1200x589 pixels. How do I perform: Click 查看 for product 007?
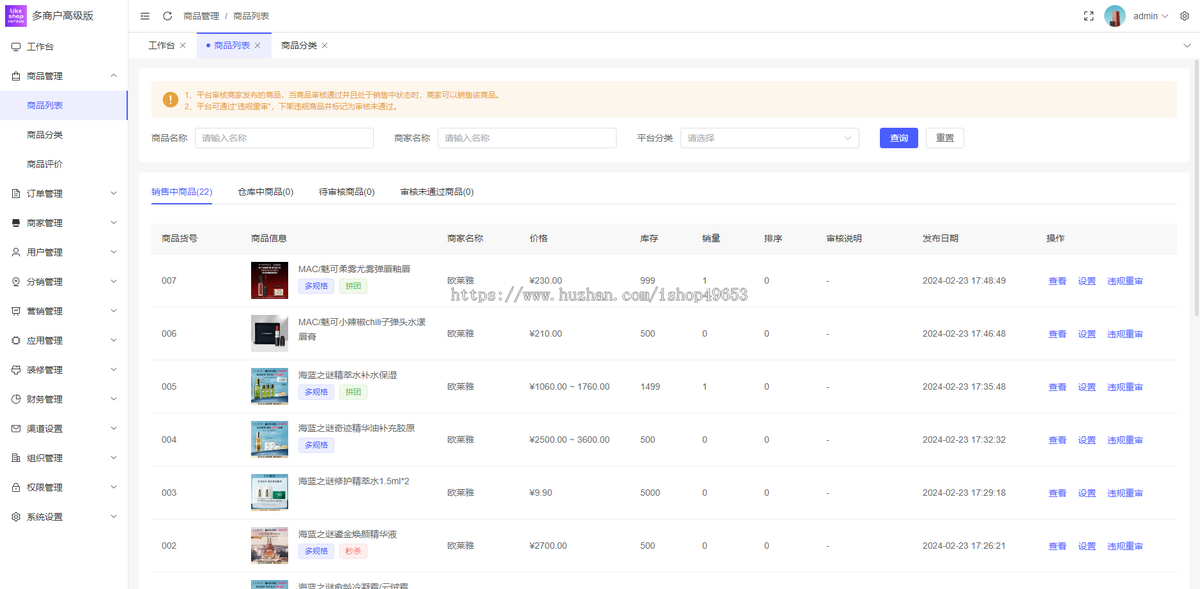[1057, 281]
